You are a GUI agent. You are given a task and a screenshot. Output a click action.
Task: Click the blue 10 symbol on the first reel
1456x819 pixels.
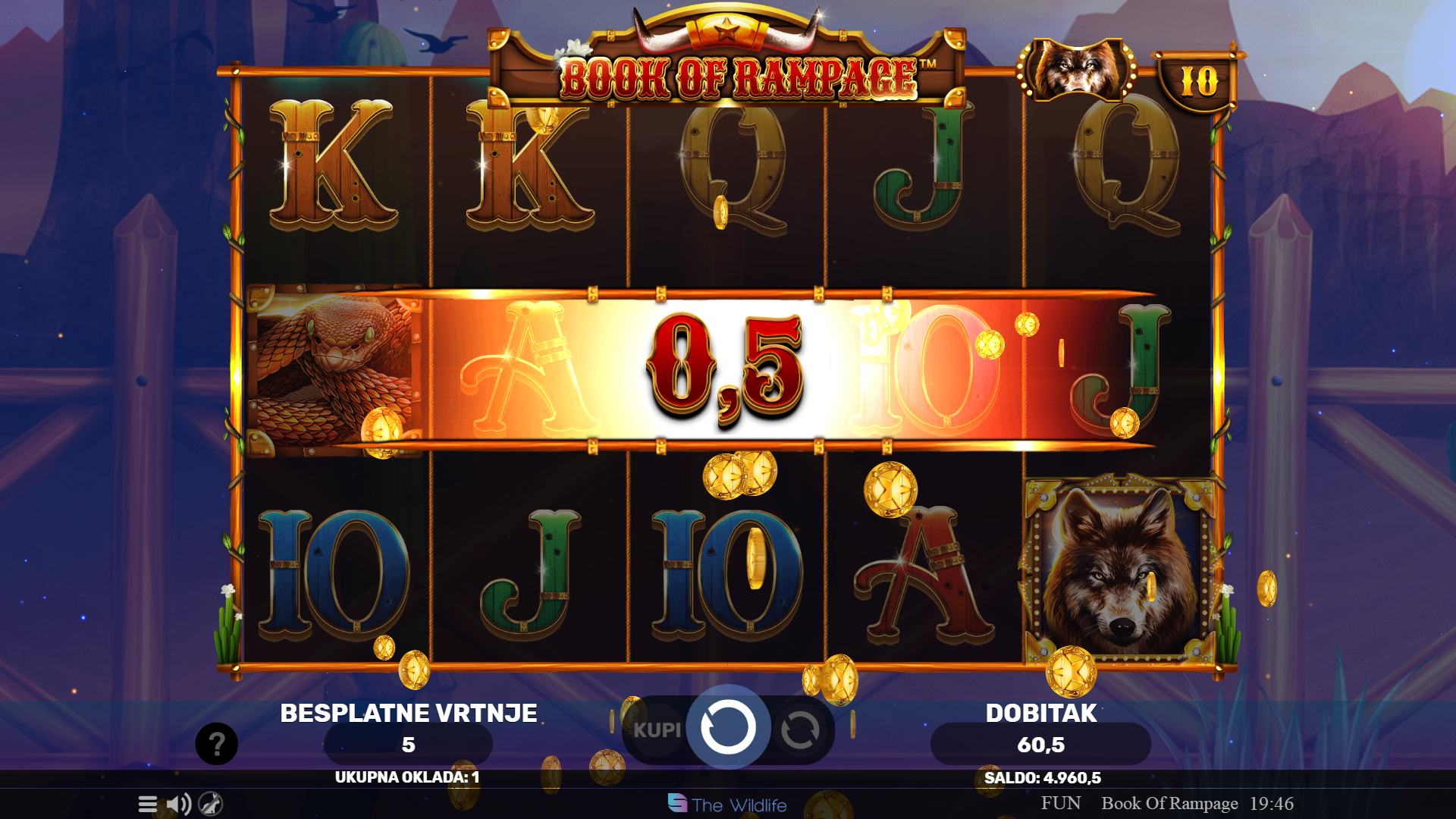(334, 574)
